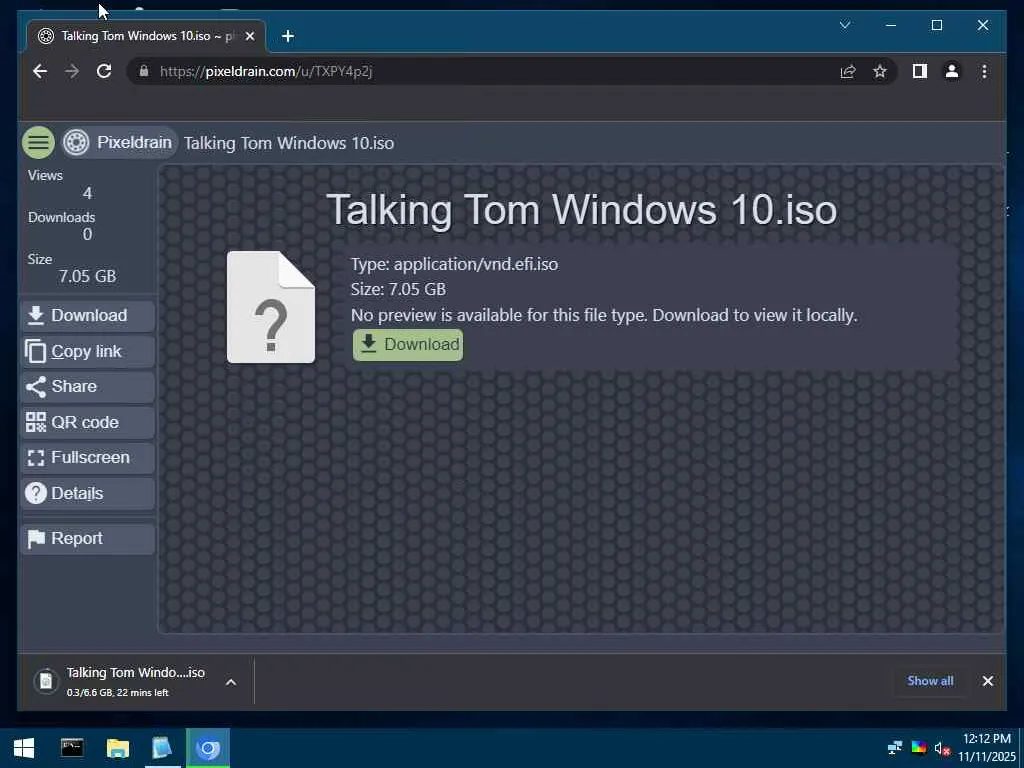Open file Details panel
Image resolution: width=1024 pixels, height=768 pixels.
(x=88, y=493)
